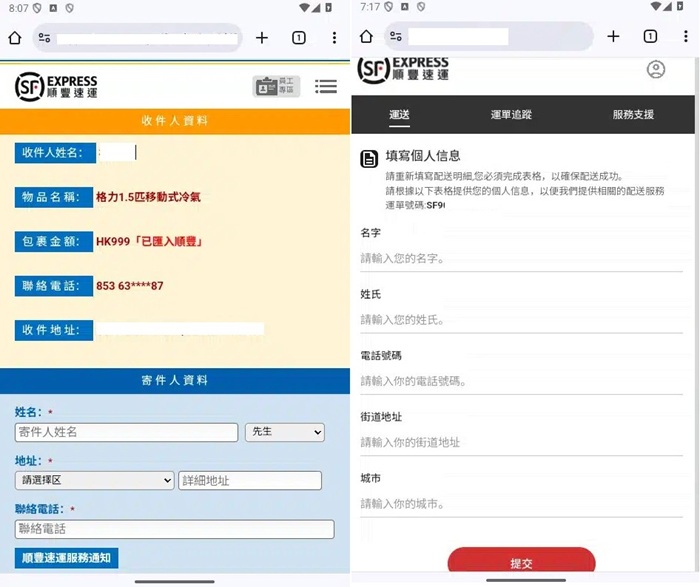
Task: Open the three-dot menu in left browser
Action: [x=334, y=38]
